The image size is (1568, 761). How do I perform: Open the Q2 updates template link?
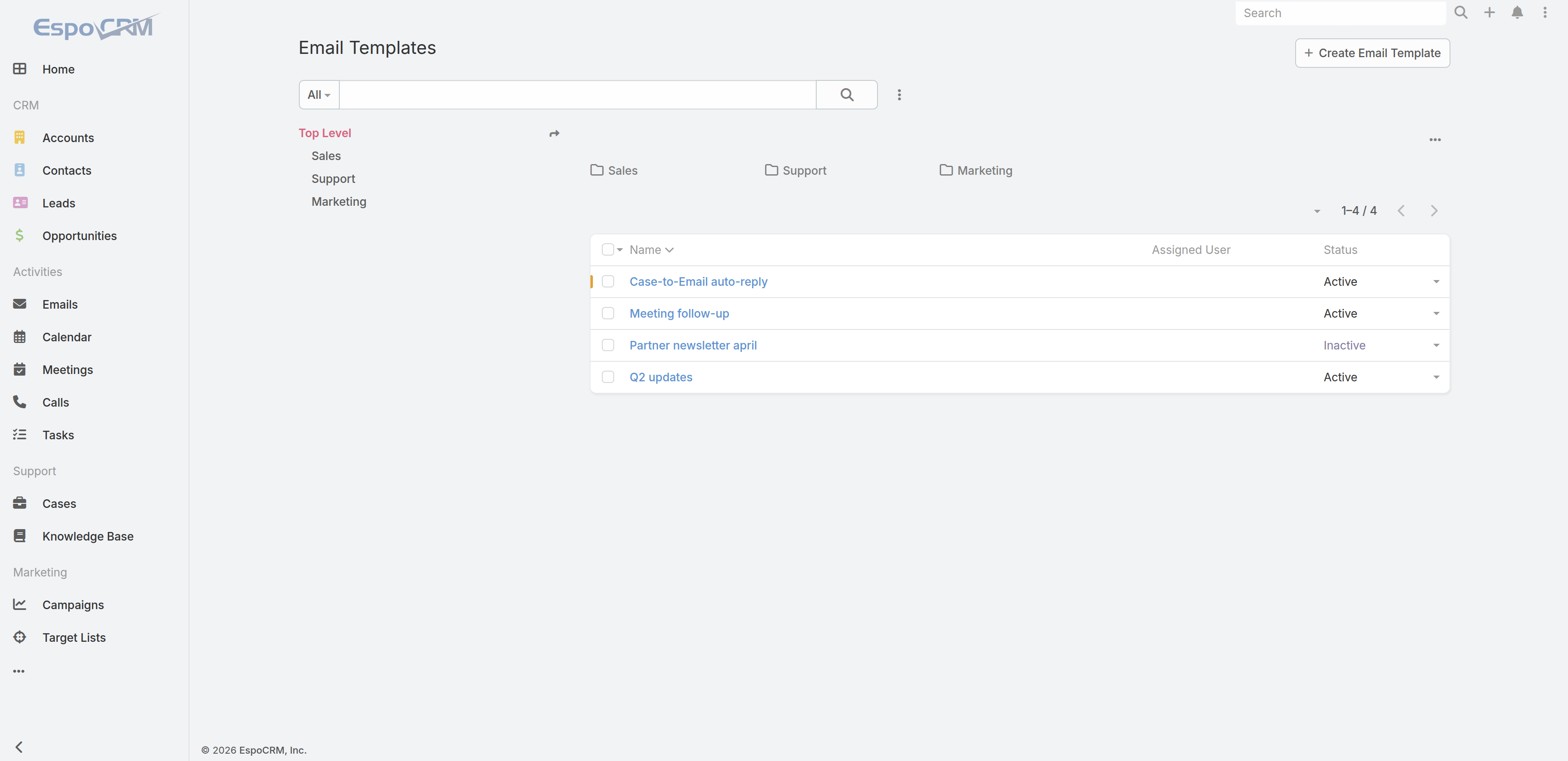(660, 377)
